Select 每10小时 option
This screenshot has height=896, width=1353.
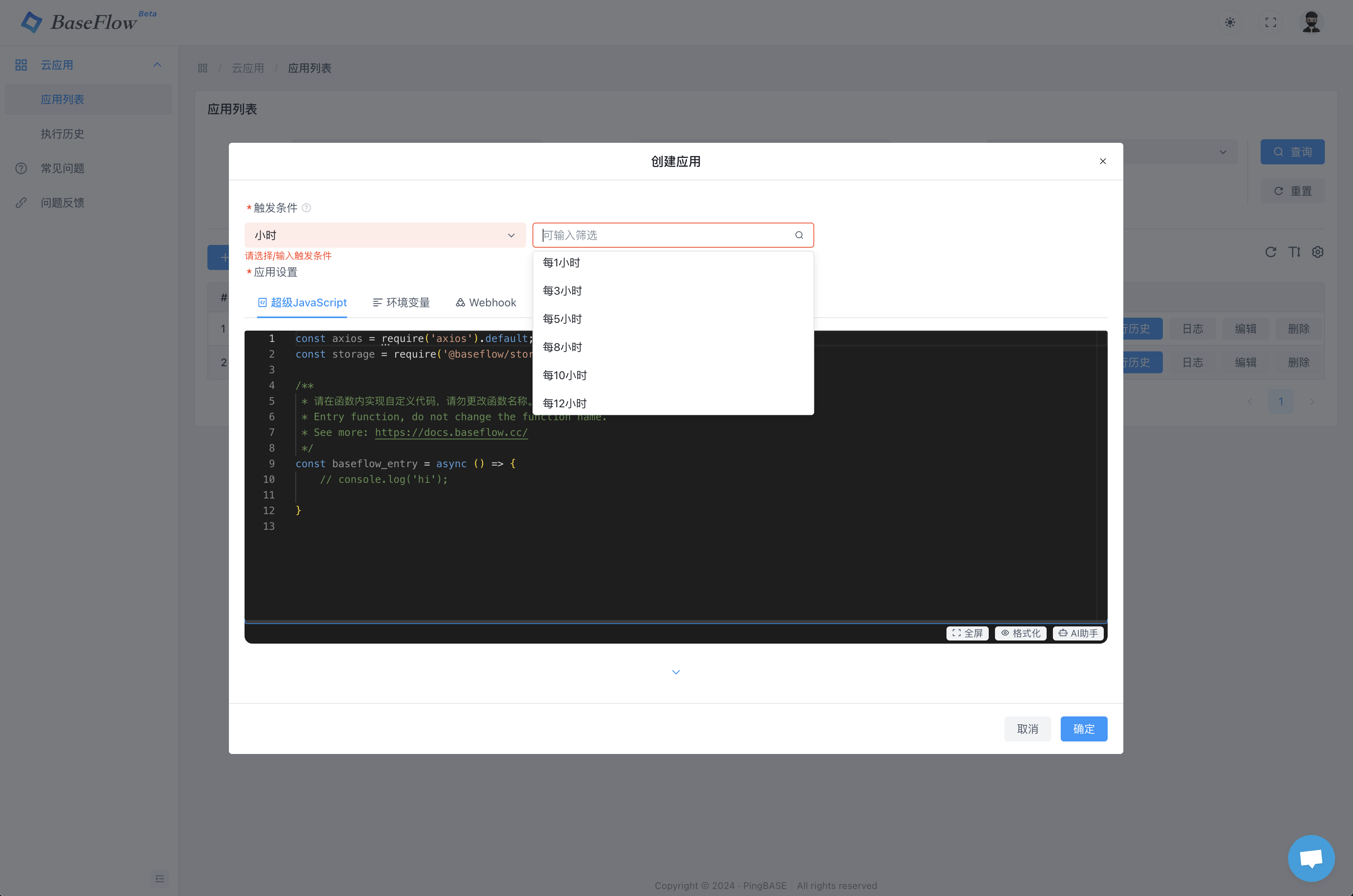[x=673, y=375]
